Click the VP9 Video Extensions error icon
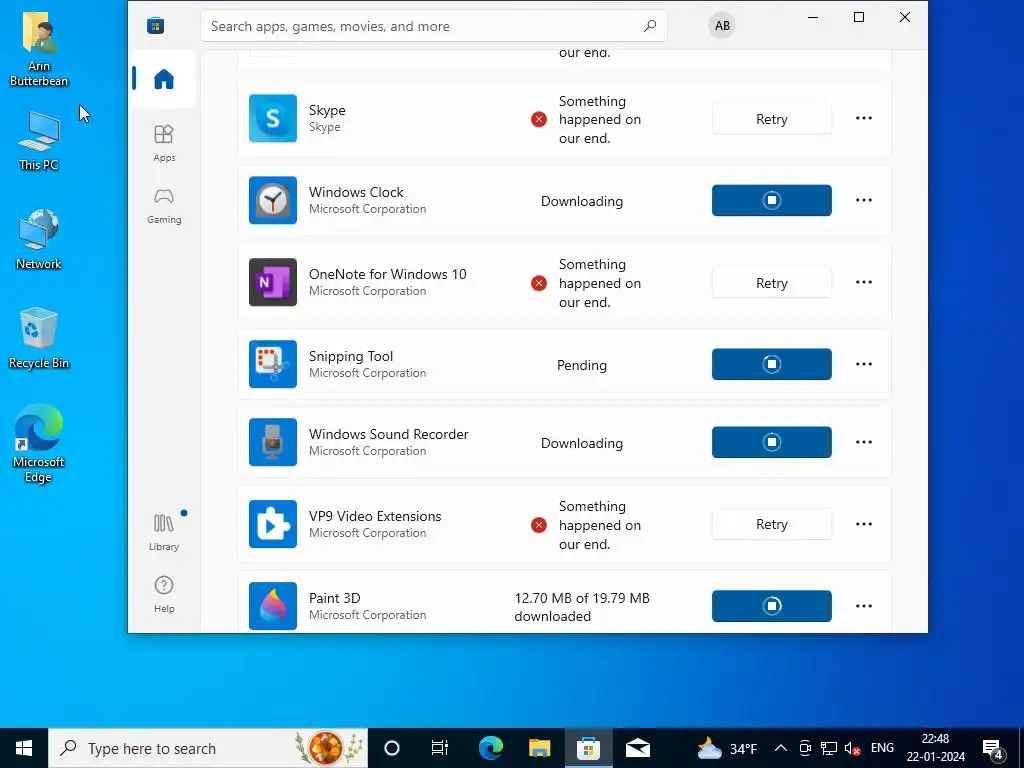Screen dimensions: 1024x768 [x=539, y=525]
